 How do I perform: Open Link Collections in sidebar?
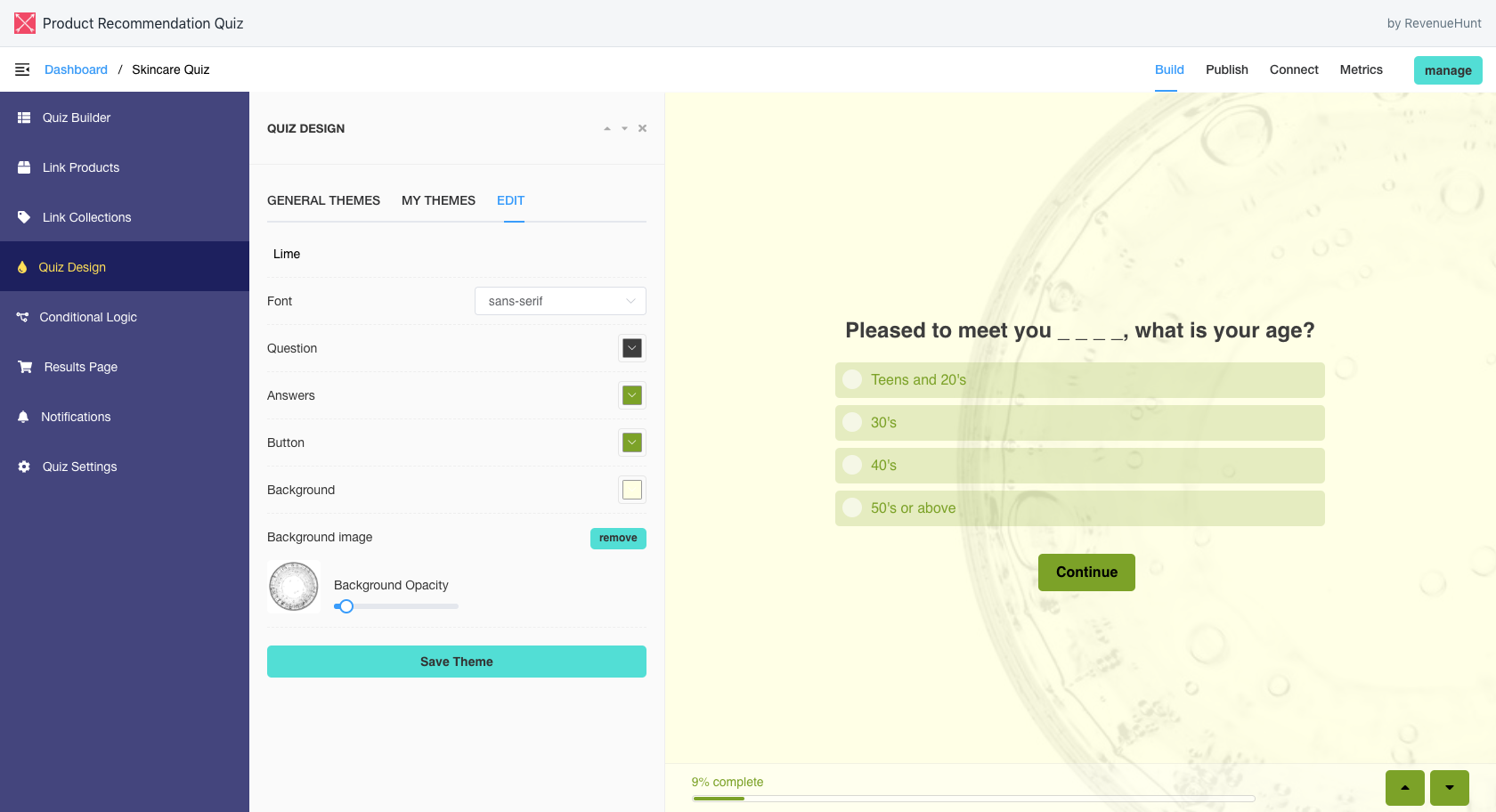point(125,217)
